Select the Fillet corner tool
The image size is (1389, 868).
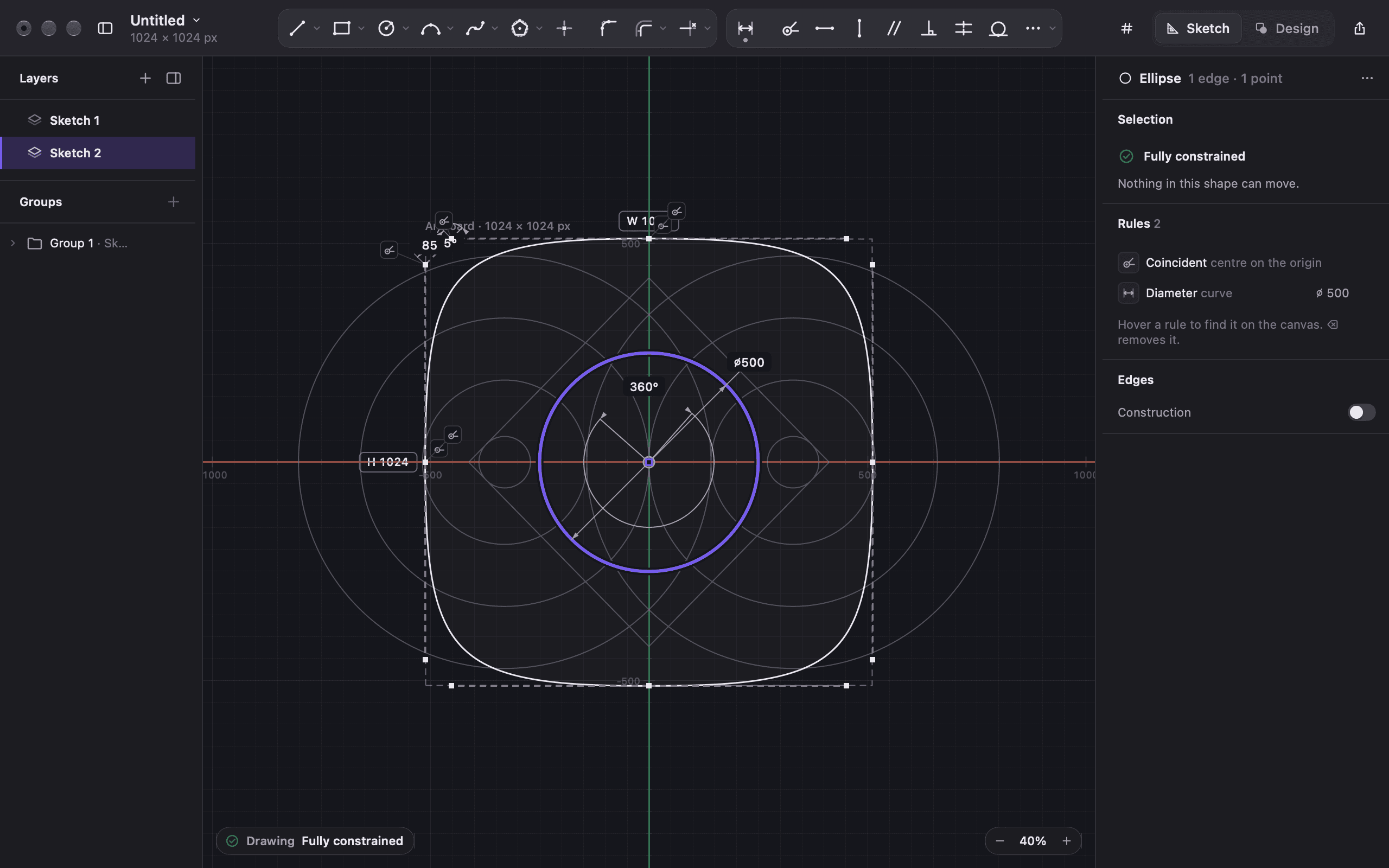click(608, 28)
